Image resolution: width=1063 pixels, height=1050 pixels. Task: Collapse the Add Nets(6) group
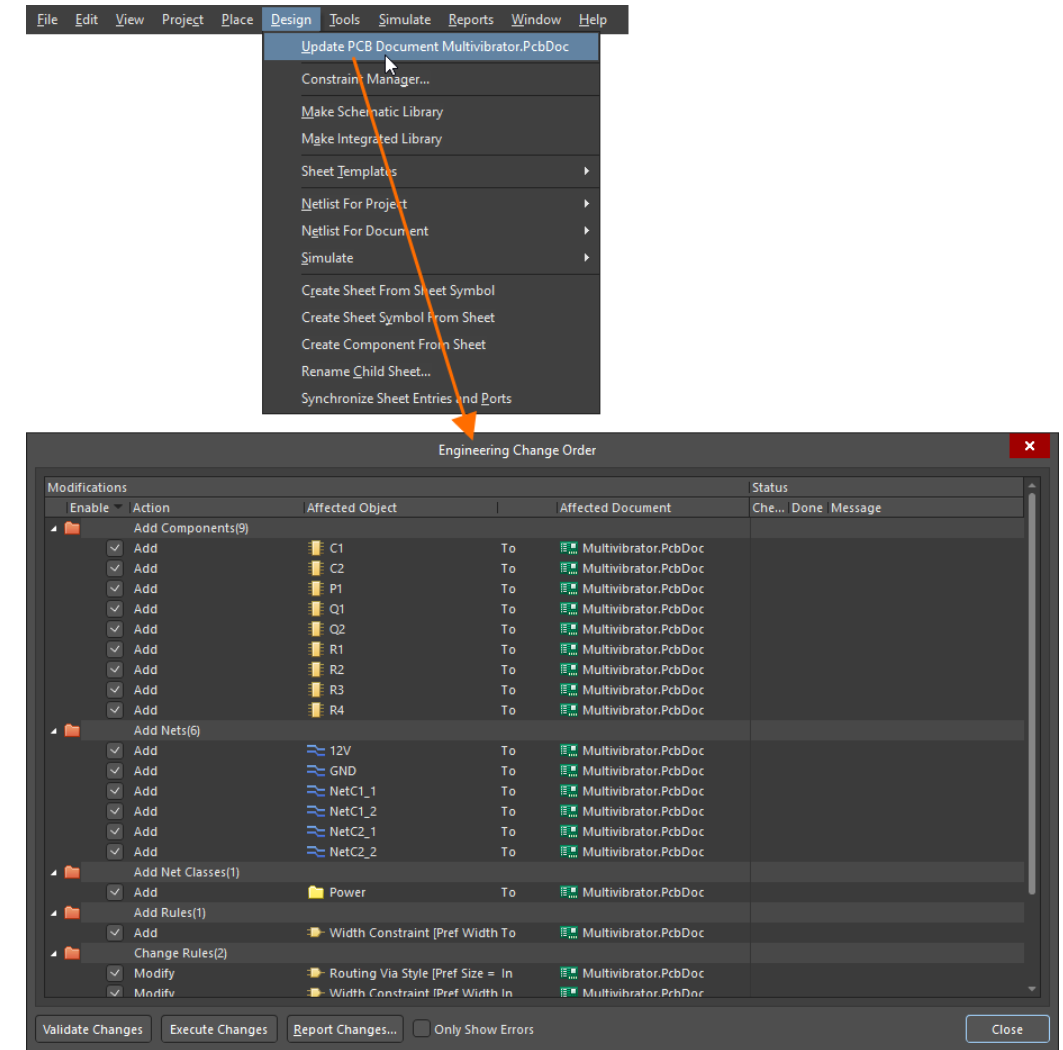pos(54,731)
